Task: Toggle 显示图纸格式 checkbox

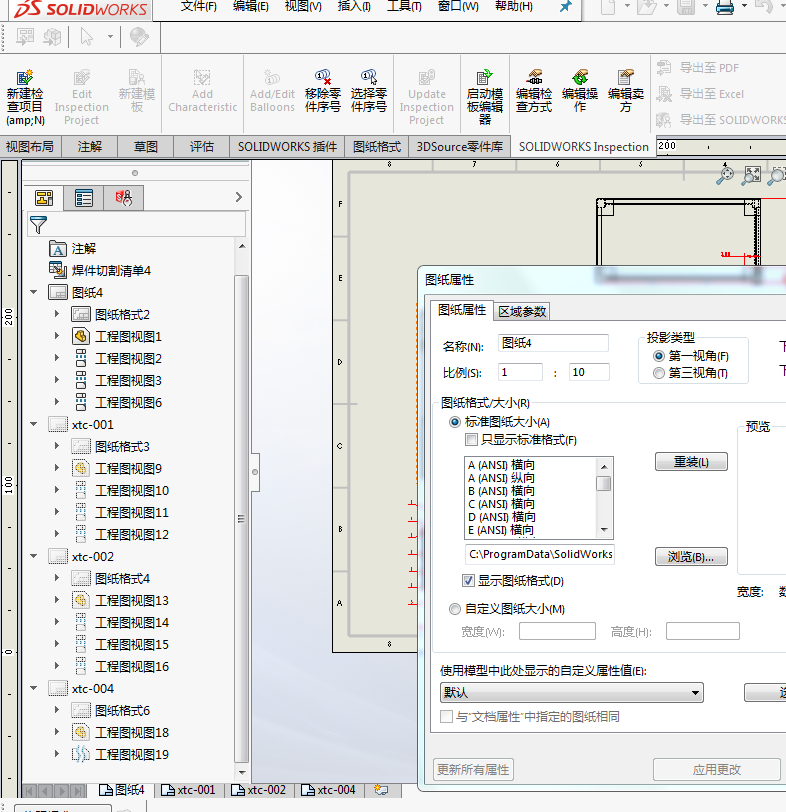Action: point(468,581)
